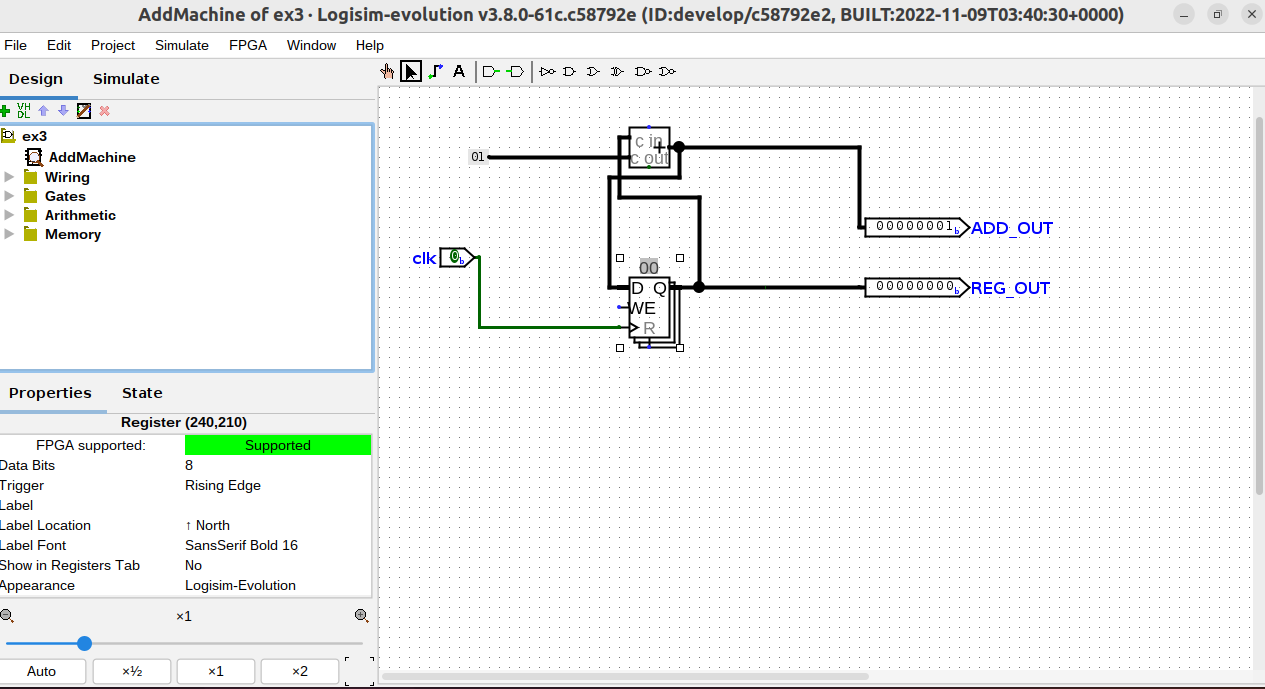Click the zoom slider handle
Image resolution: width=1265 pixels, height=689 pixels.
(x=84, y=643)
